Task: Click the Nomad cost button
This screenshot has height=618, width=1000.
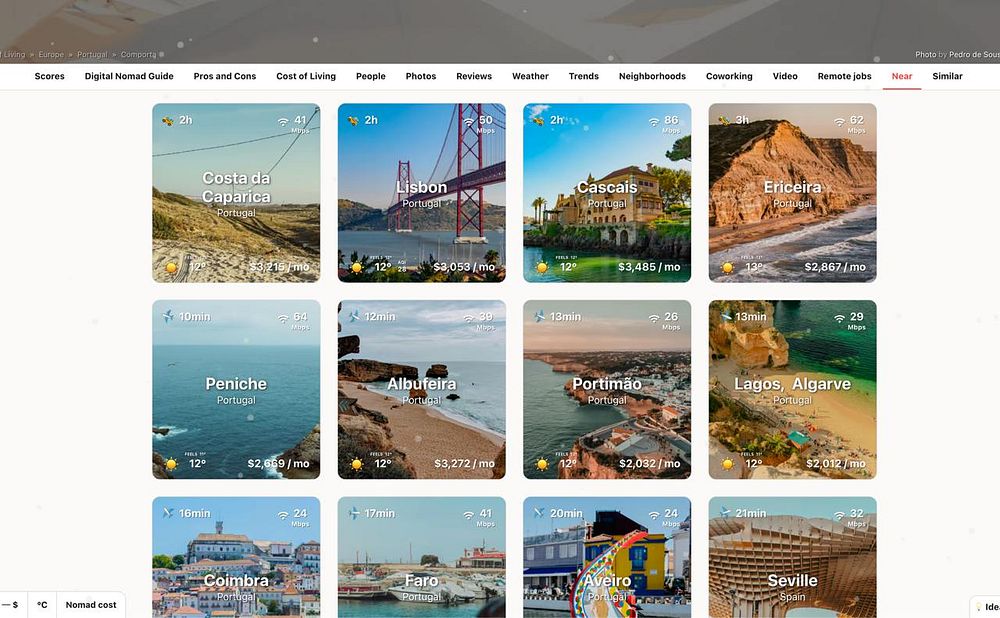Action: coord(91,605)
